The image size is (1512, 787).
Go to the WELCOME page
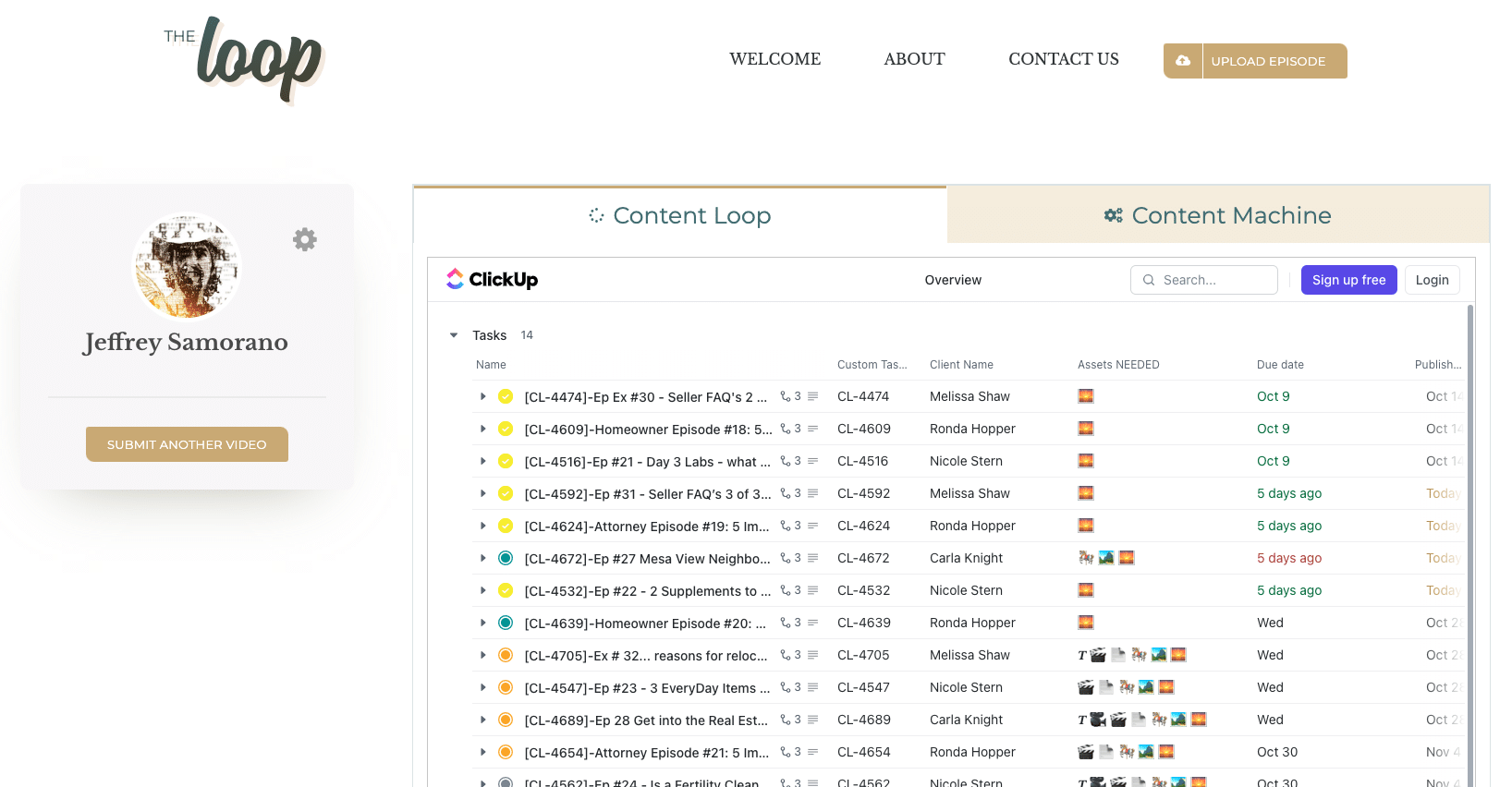point(775,59)
